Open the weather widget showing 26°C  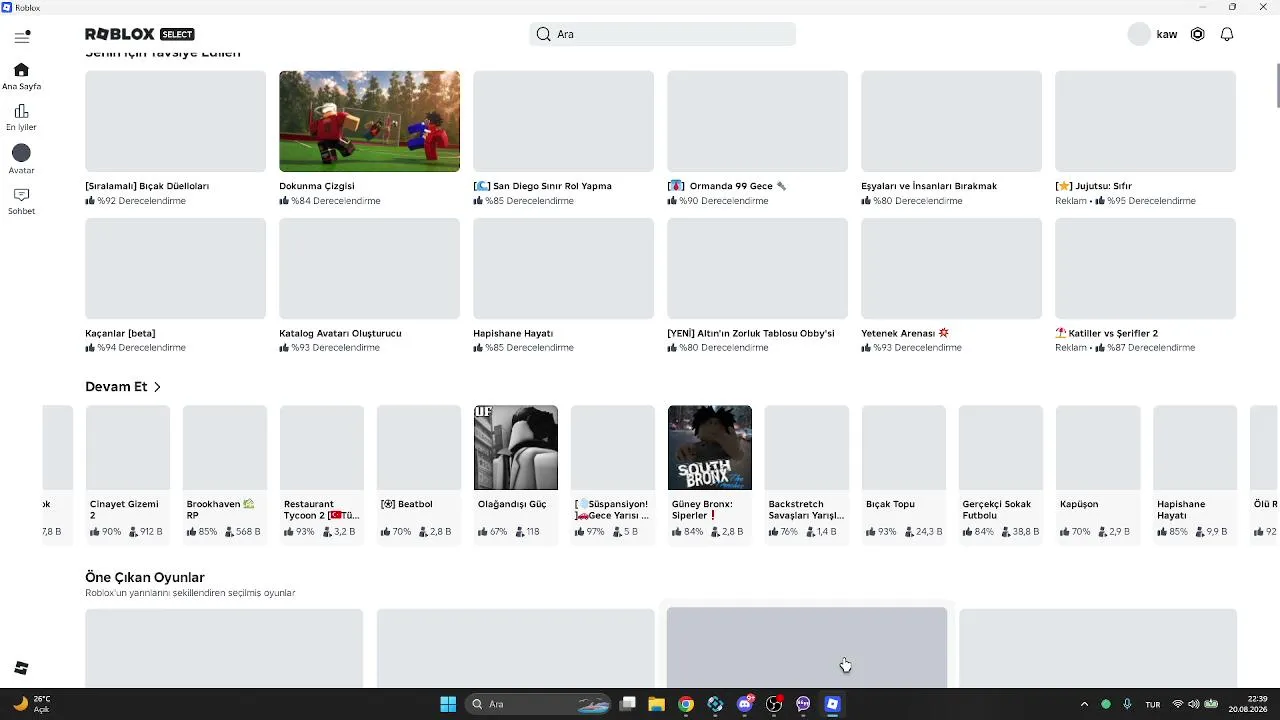pos(30,704)
